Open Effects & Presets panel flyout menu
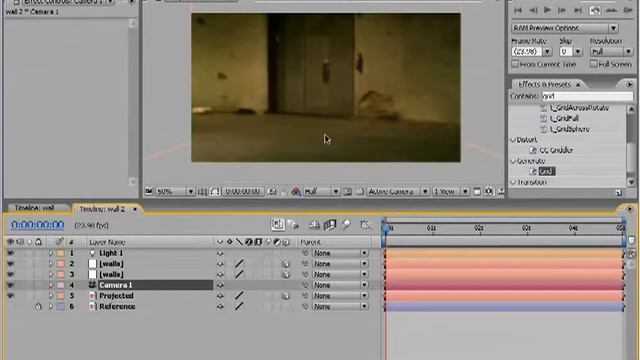The image size is (640, 360). point(629,84)
